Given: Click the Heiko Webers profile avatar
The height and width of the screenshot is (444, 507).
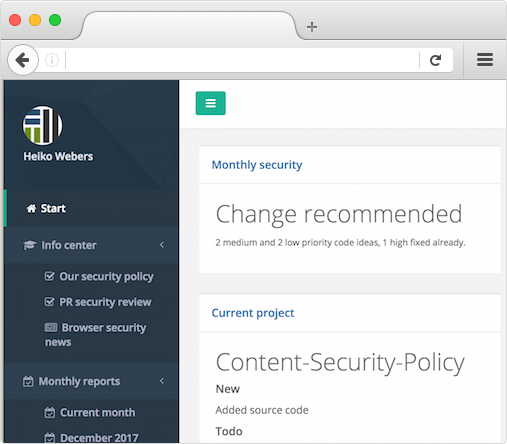Looking at the screenshot, I should pyautogui.click(x=42, y=126).
